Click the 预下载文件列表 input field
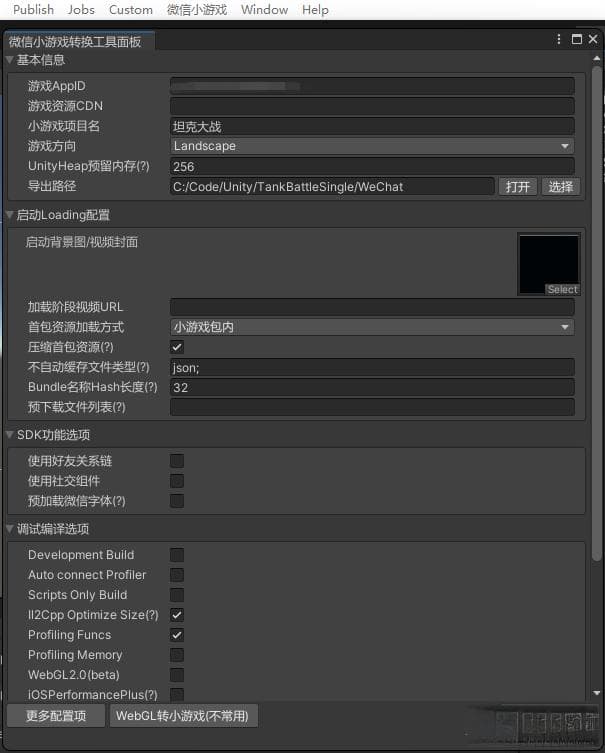 pyautogui.click(x=372, y=407)
